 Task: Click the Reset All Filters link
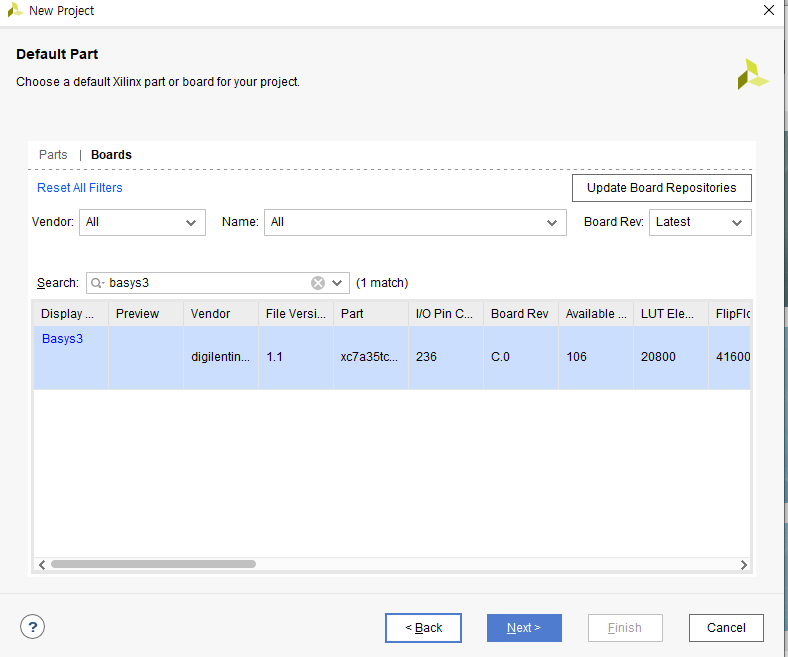click(80, 188)
